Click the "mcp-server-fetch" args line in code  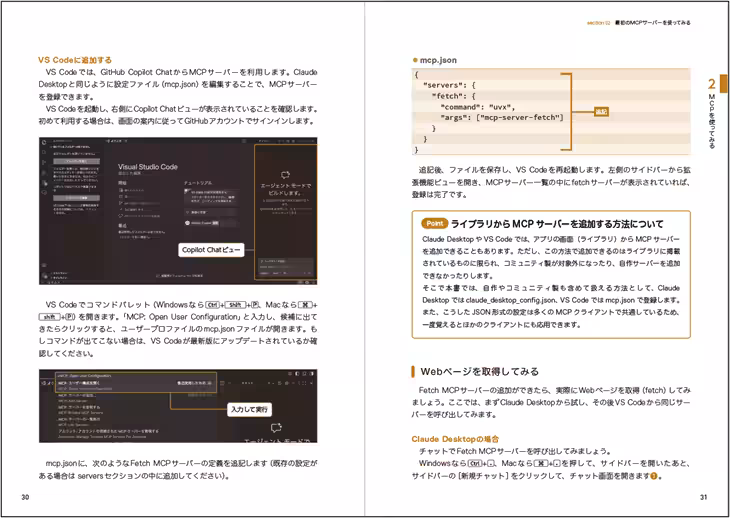(501, 117)
